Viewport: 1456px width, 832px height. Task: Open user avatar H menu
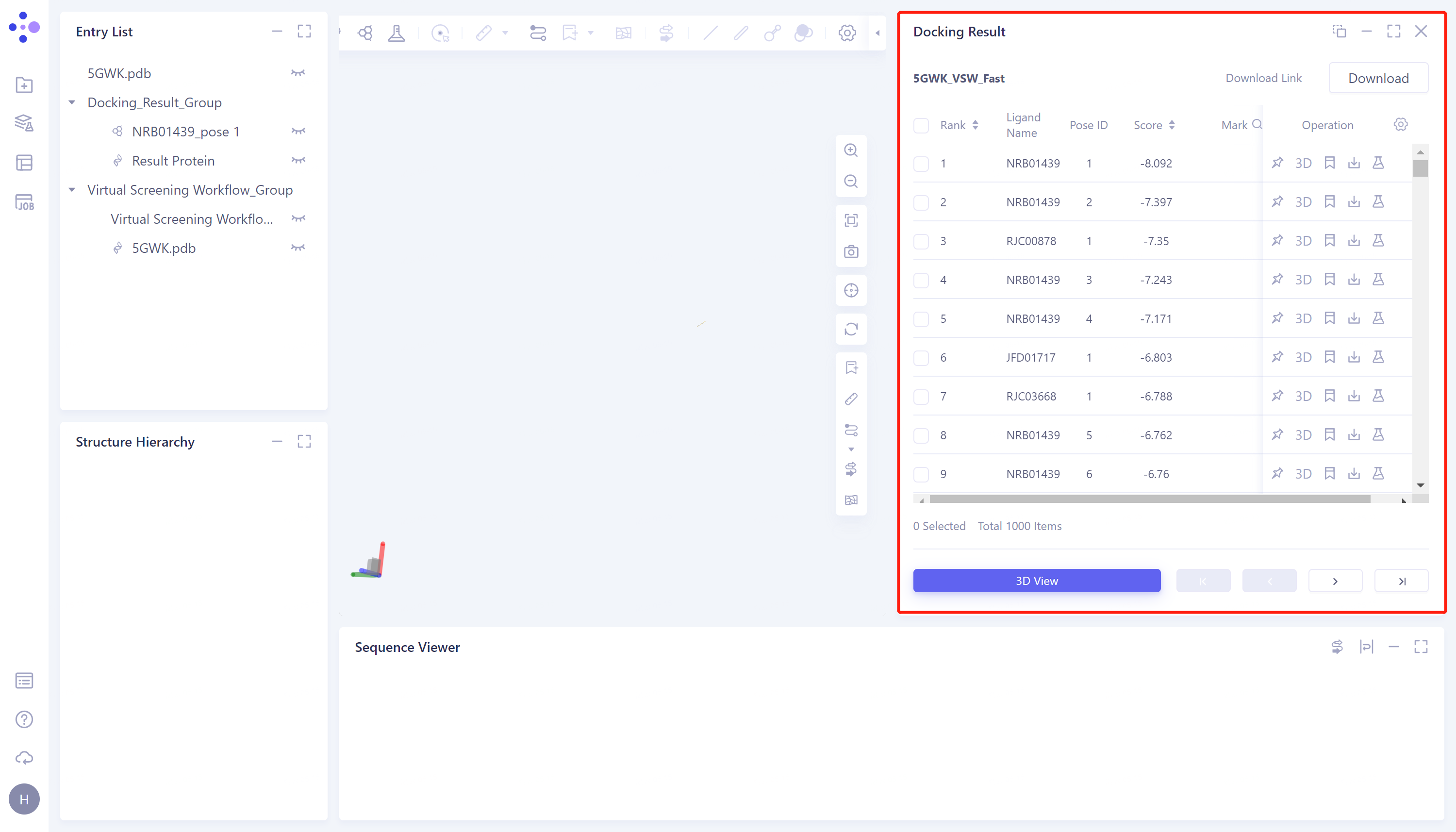pyautogui.click(x=24, y=799)
